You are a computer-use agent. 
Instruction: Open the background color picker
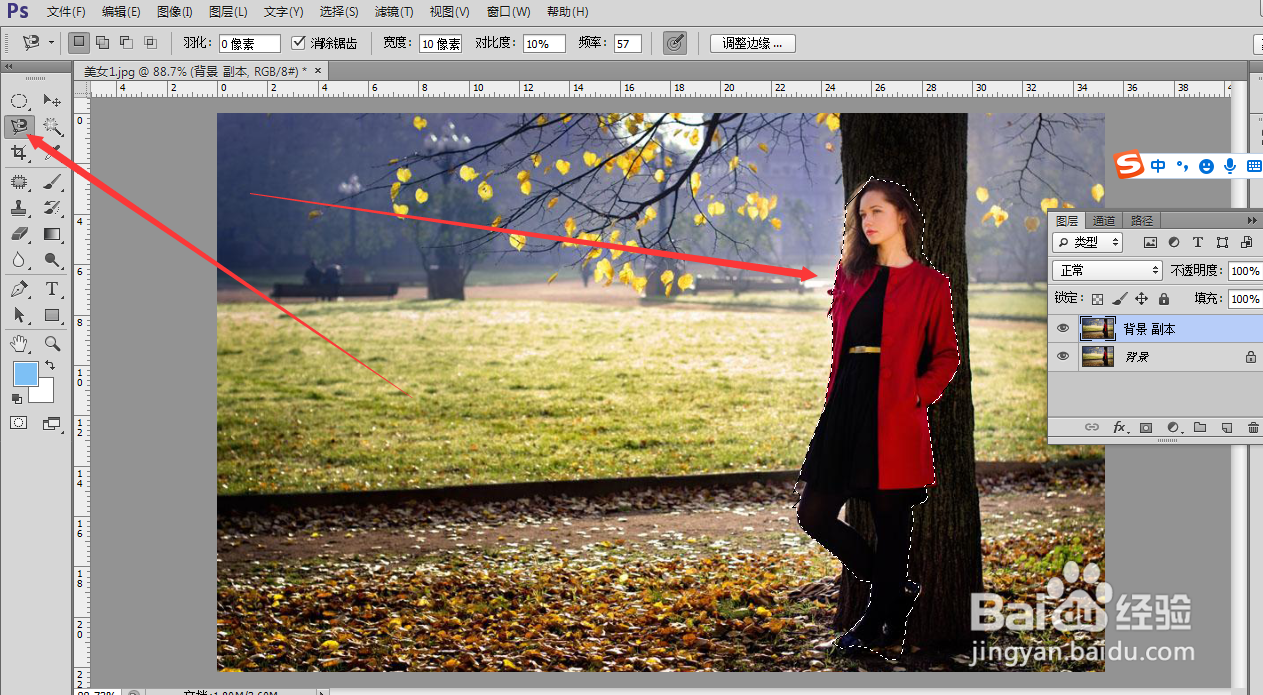[x=45, y=394]
